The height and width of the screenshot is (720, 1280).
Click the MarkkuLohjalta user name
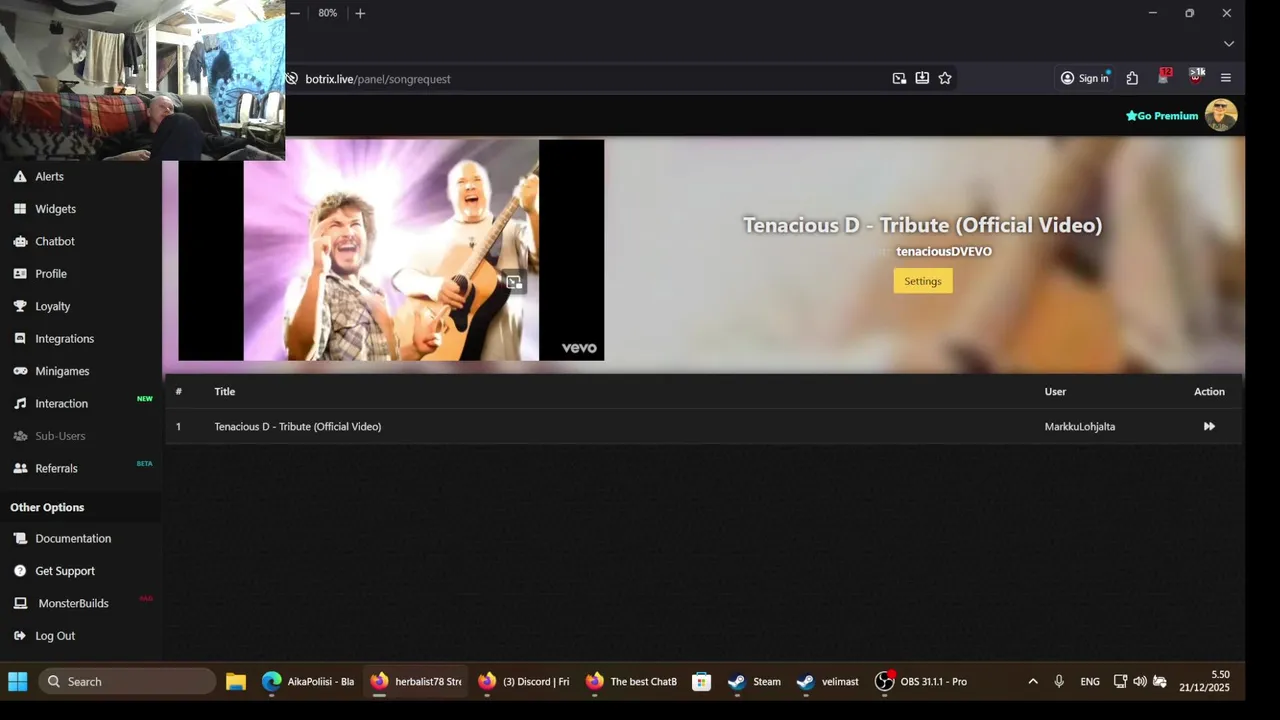point(1080,426)
